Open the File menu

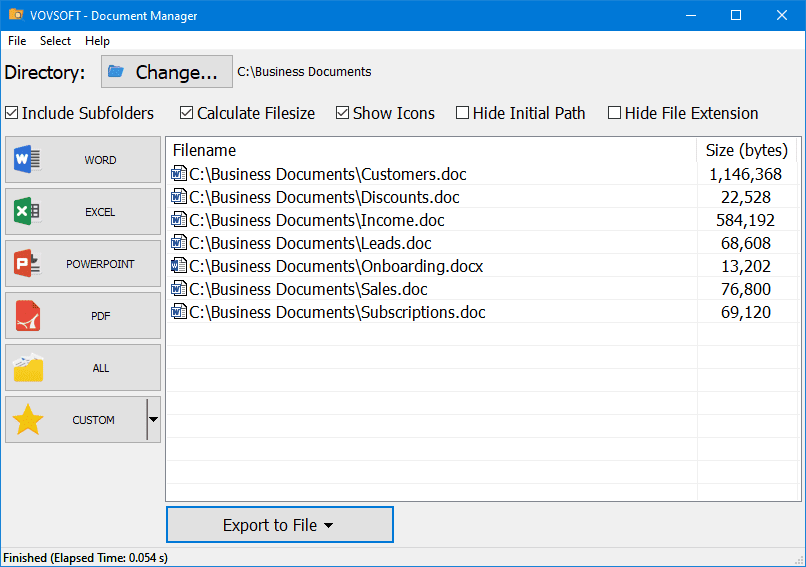[17, 41]
